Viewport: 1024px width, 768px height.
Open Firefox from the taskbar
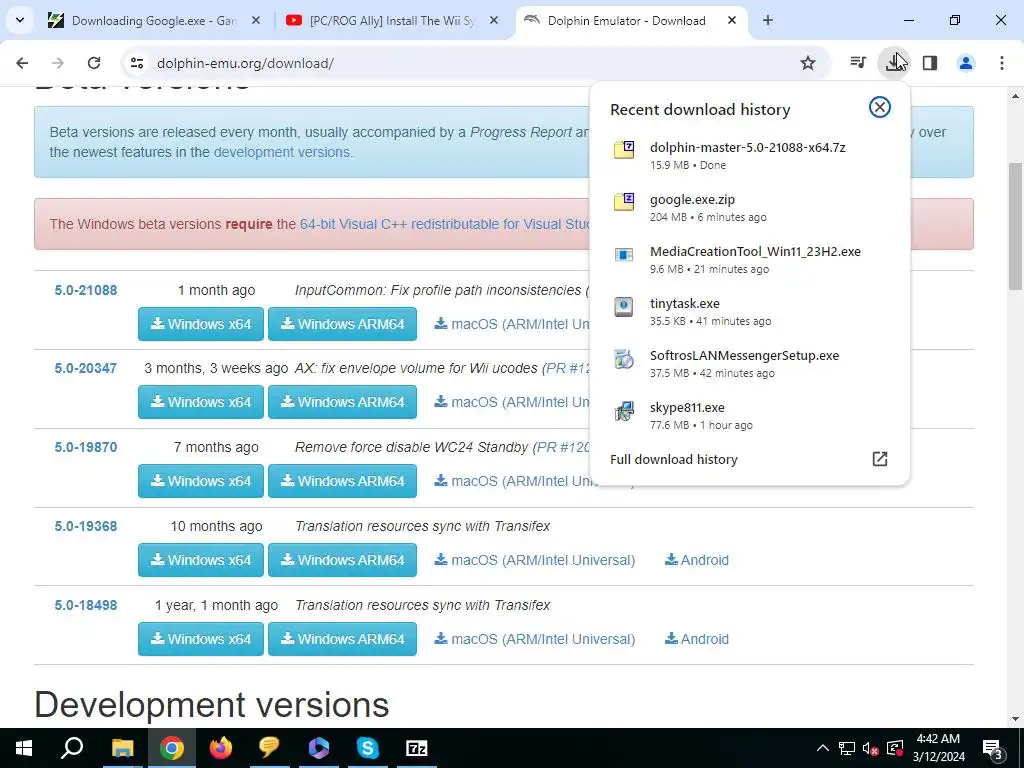click(x=221, y=748)
